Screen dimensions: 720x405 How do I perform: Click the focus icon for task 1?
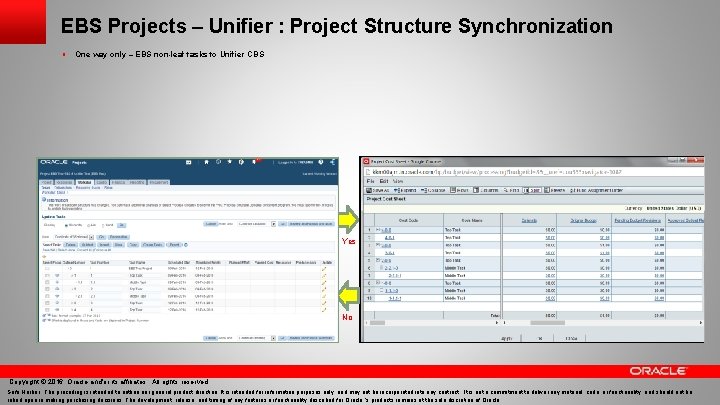[57, 276]
